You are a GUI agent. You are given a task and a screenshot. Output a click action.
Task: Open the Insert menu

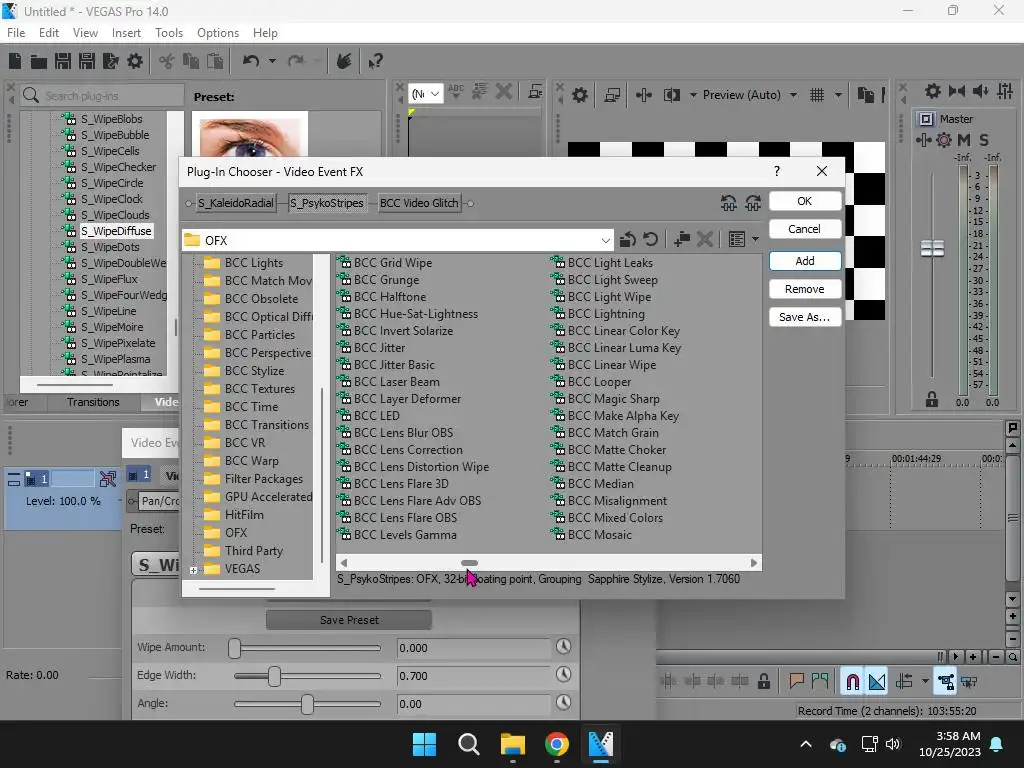click(x=126, y=33)
